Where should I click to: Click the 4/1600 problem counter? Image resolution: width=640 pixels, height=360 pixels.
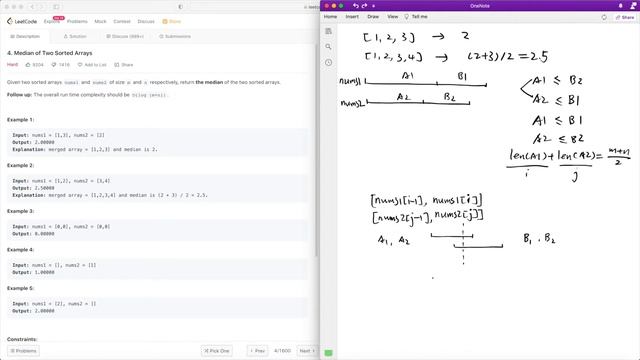pyautogui.click(x=282, y=351)
